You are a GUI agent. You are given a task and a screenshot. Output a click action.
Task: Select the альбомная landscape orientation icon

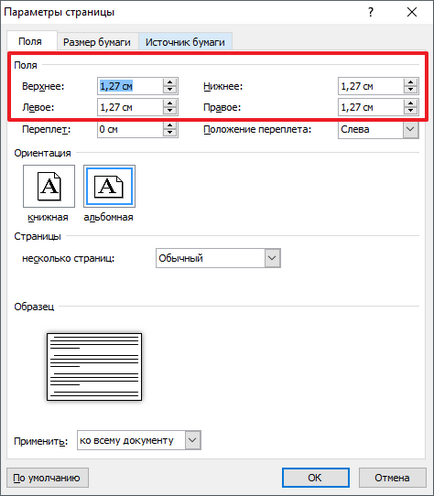tap(109, 186)
